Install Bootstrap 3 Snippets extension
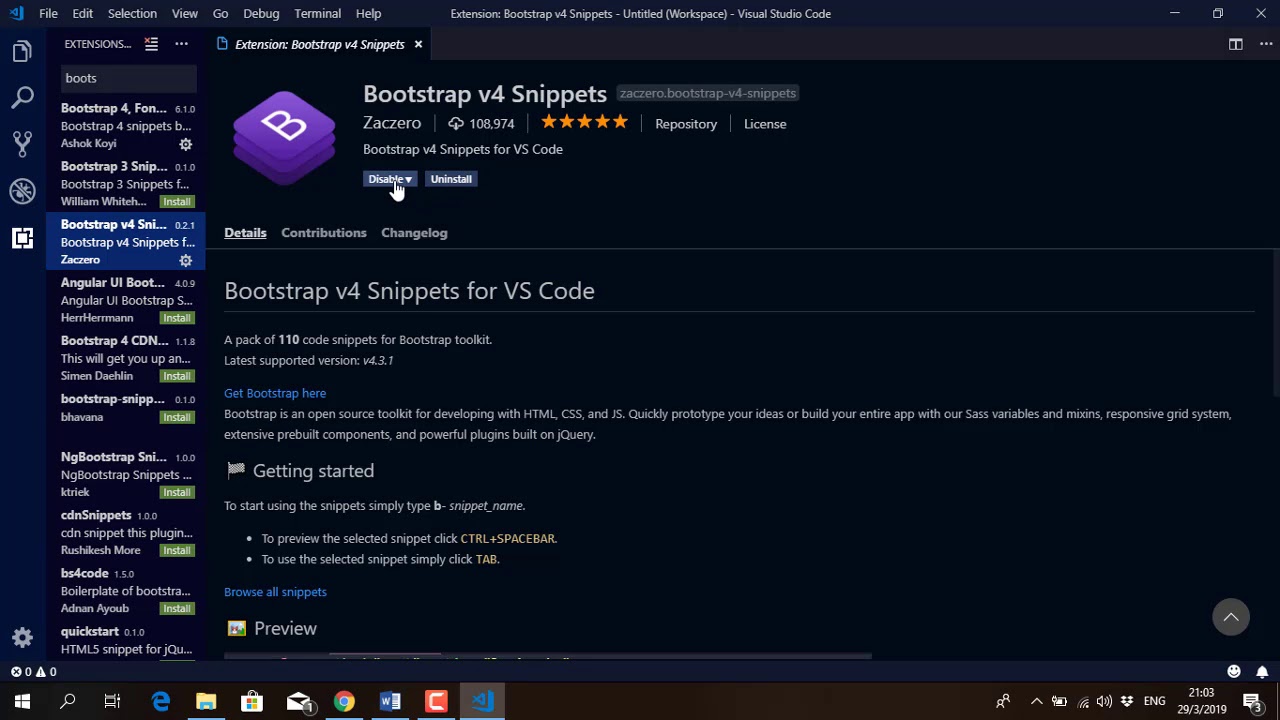 [177, 202]
